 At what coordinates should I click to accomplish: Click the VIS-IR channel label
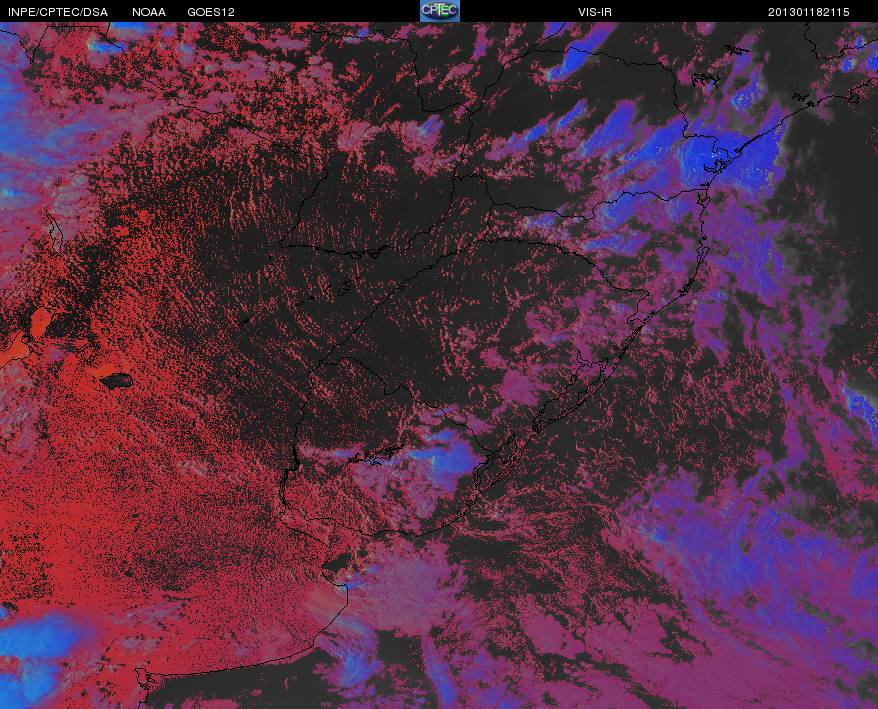[x=595, y=12]
